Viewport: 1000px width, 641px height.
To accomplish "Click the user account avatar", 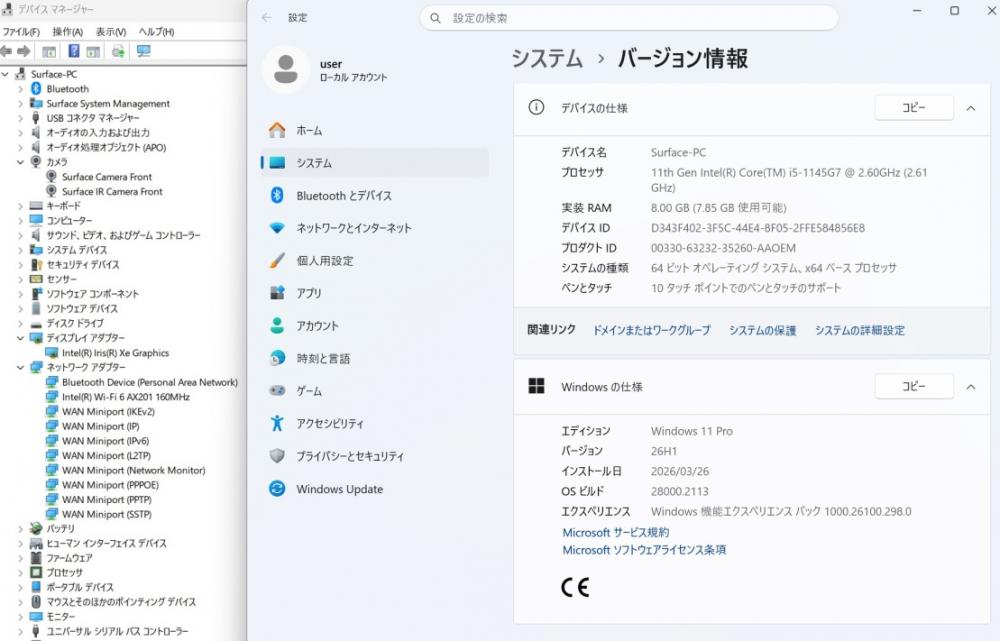I will (286, 69).
